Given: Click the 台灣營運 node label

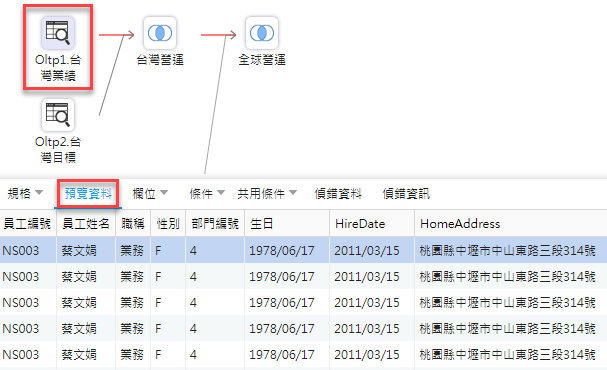Looking at the screenshot, I should coord(160,60).
